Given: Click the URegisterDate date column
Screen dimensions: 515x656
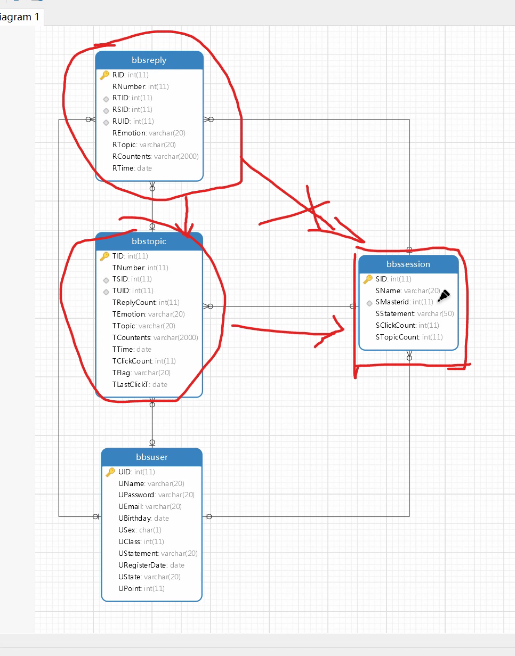Looking at the screenshot, I should click(x=151, y=565).
